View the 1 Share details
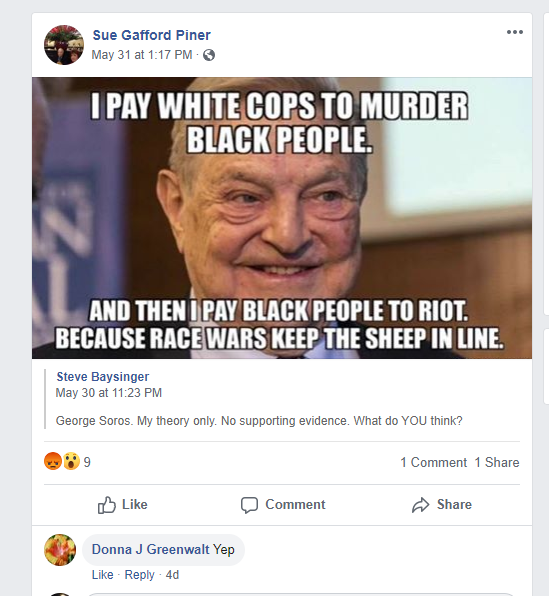Screen dimensions: 549x596 pos(497,462)
